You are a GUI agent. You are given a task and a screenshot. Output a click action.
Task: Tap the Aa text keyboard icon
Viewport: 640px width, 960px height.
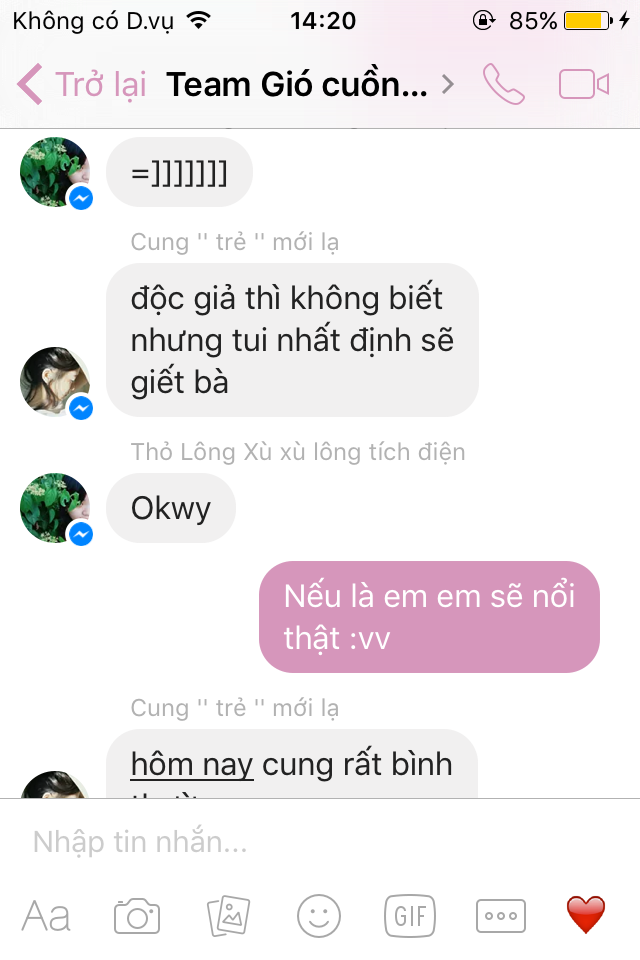tap(46, 917)
